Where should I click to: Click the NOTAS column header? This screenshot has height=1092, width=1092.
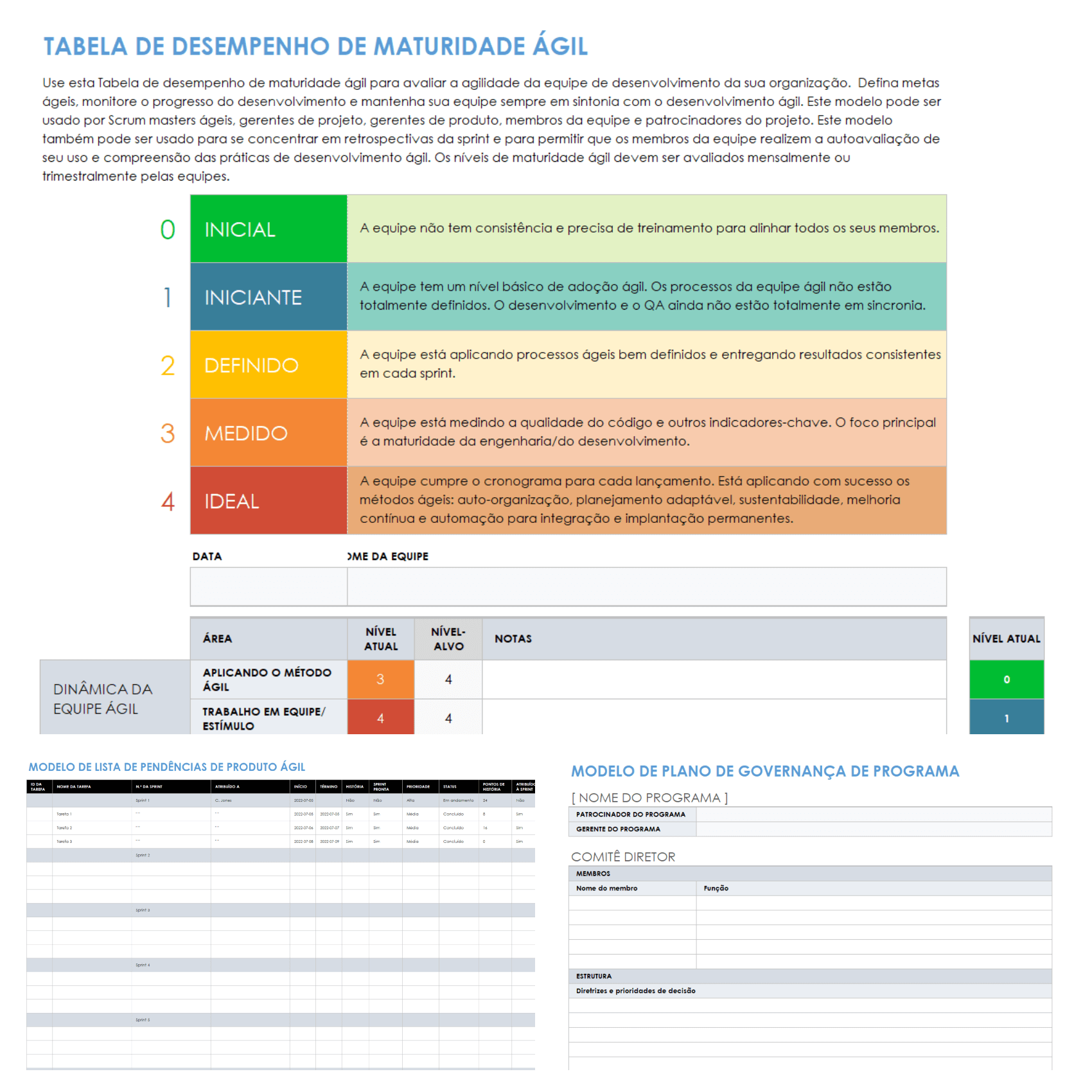(714, 638)
